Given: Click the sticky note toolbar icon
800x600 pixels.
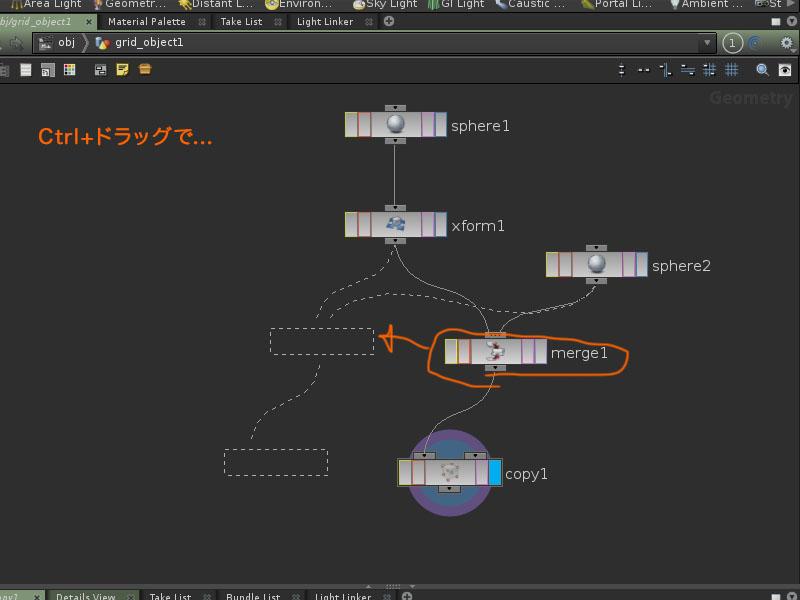Looking at the screenshot, I should [x=122, y=70].
